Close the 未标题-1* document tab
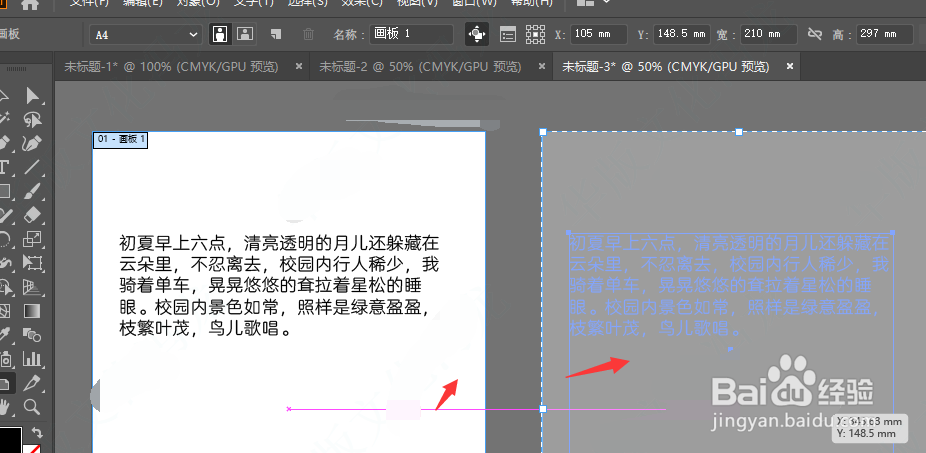Image resolution: width=926 pixels, height=453 pixels. [299, 66]
